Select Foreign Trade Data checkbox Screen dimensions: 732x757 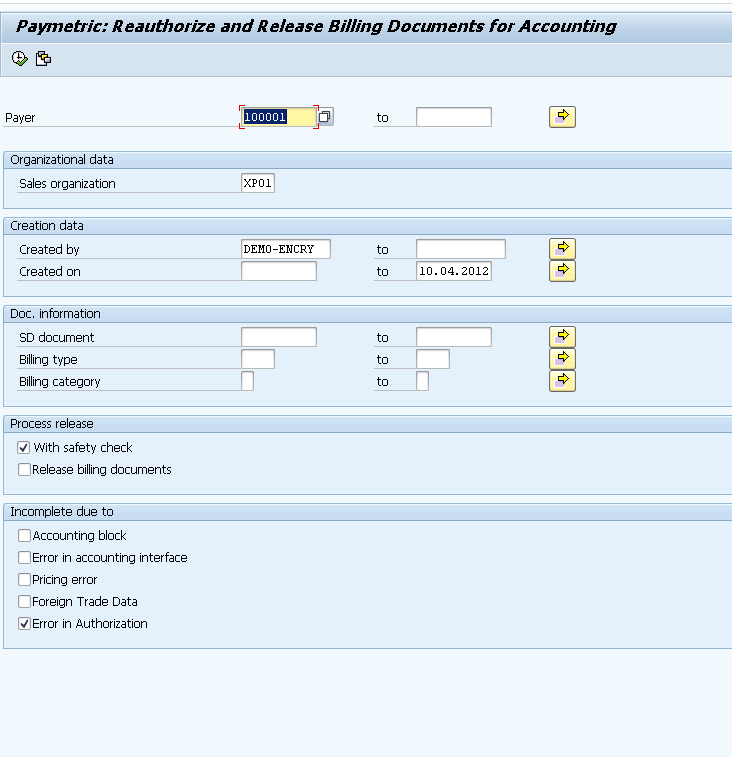click(24, 602)
